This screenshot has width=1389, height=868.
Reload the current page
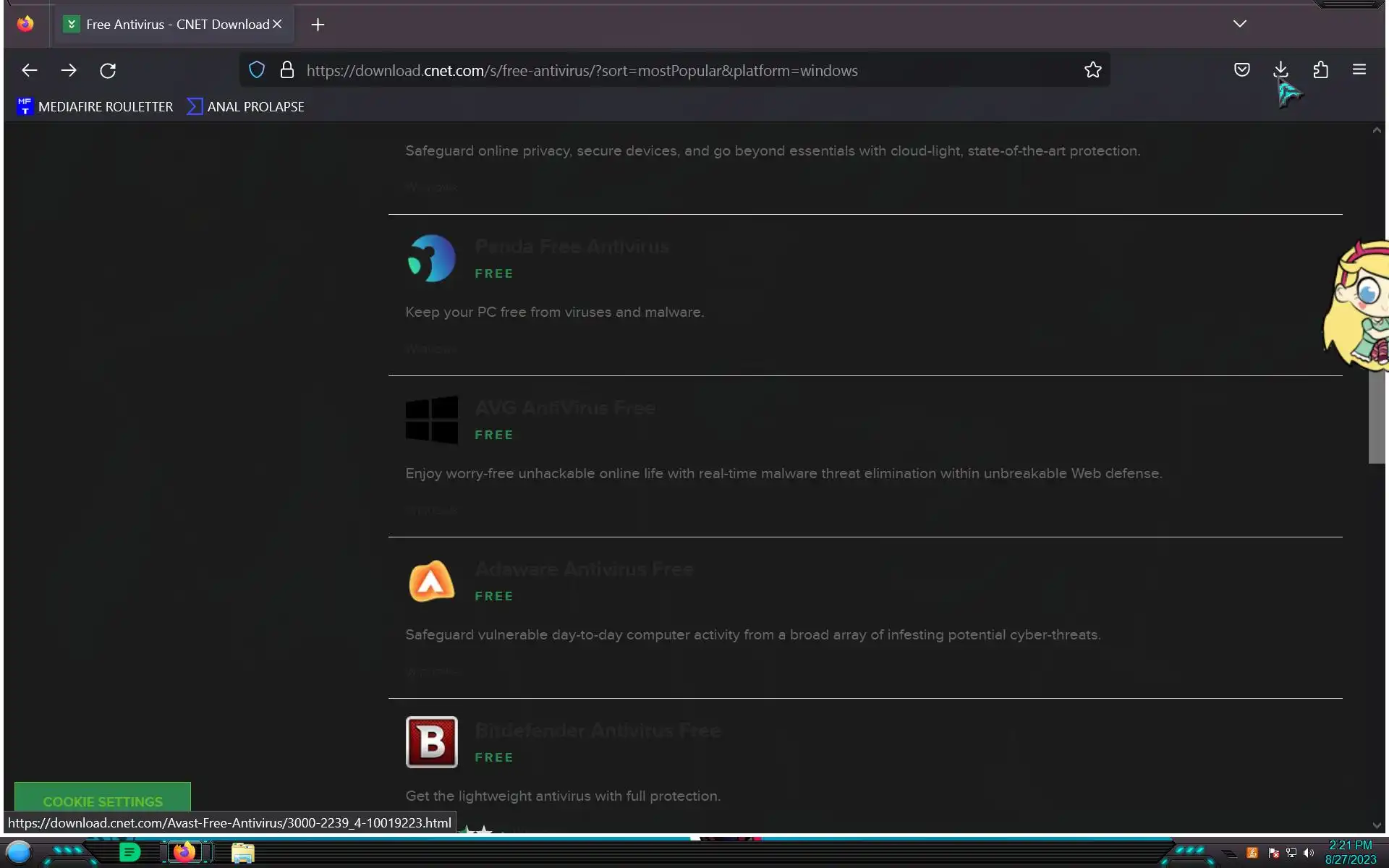point(108,70)
